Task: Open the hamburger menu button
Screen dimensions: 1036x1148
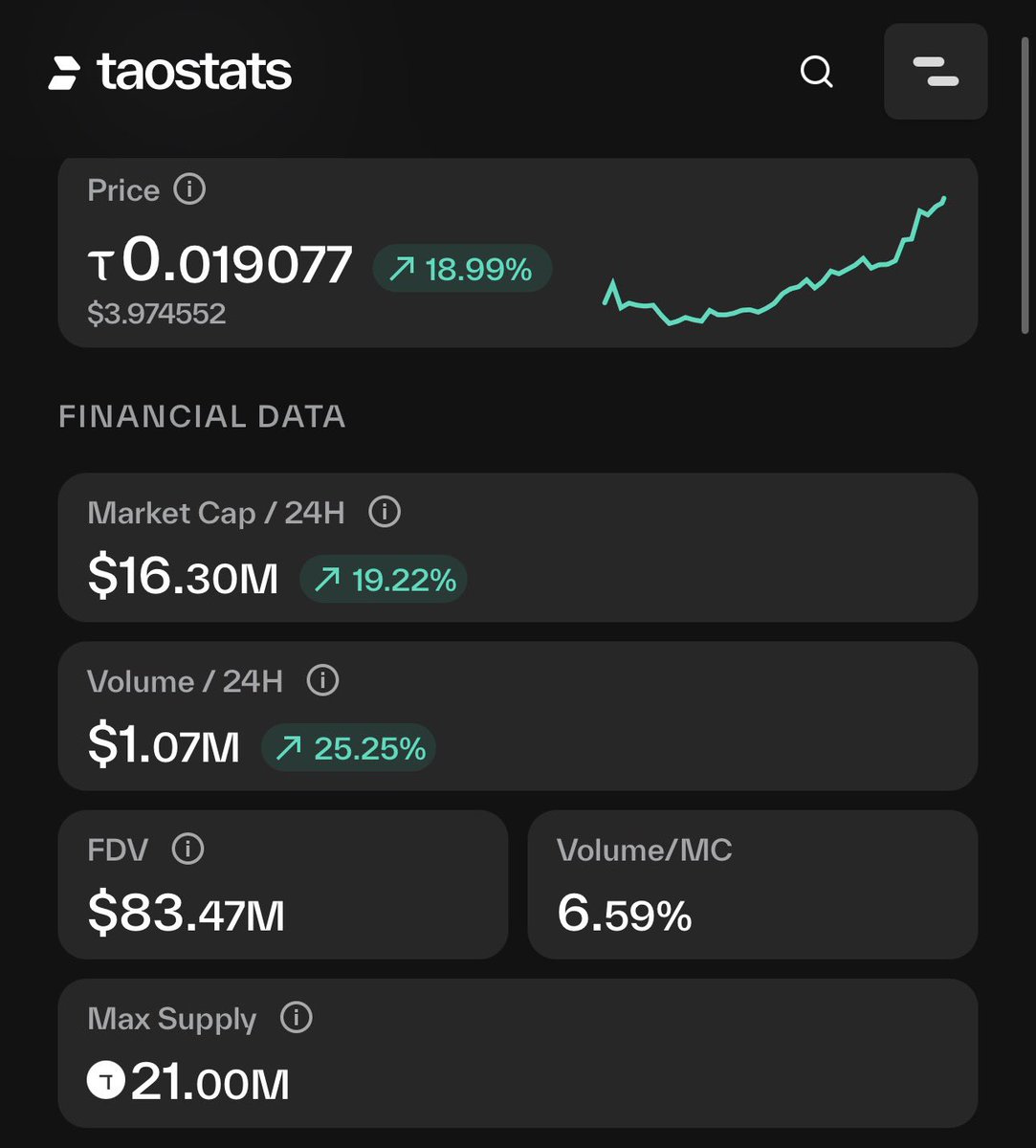Action: [936, 72]
